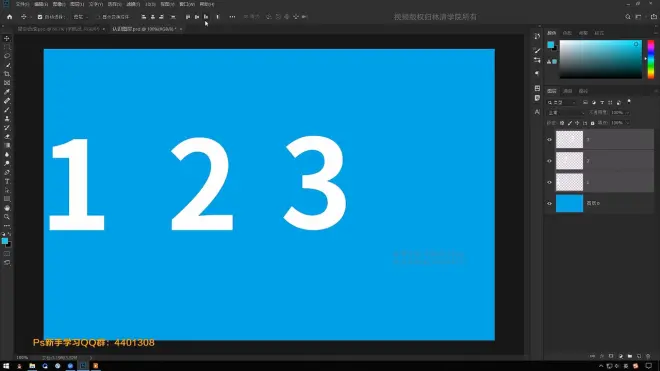Viewport: 660px width, 371px height.
Task: Open the Edit Toolbar three-dots icon in the toolbox
Action: point(7,226)
